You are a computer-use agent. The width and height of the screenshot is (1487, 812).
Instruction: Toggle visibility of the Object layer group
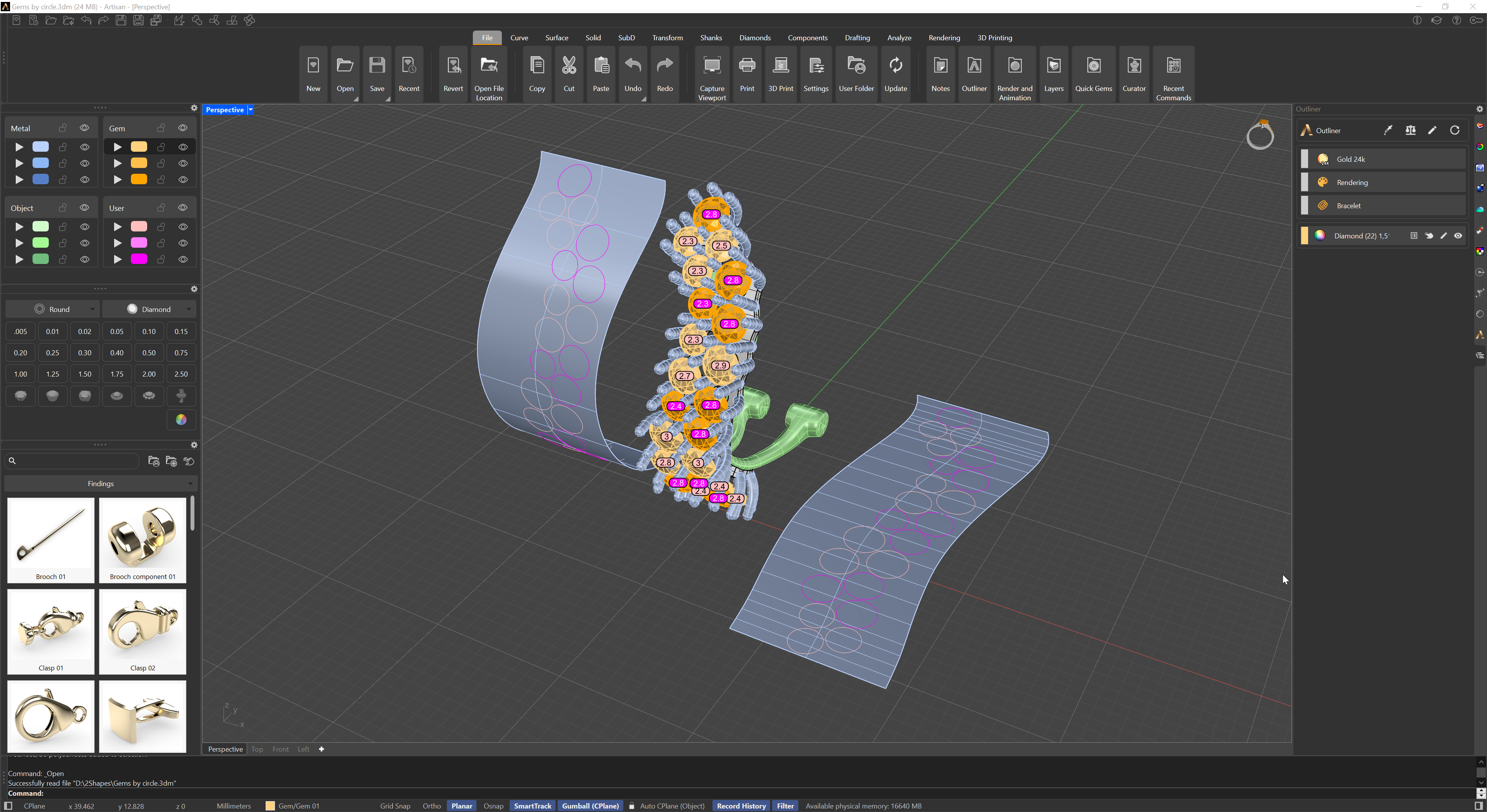[x=84, y=208]
